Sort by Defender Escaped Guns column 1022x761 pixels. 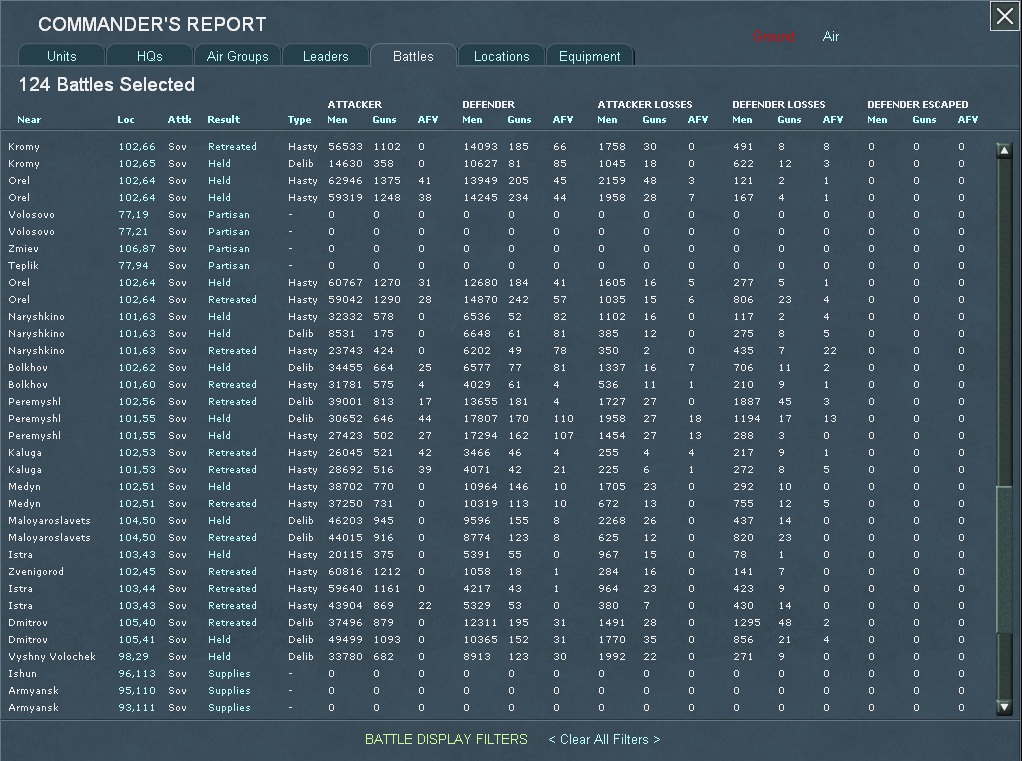click(924, 119)
